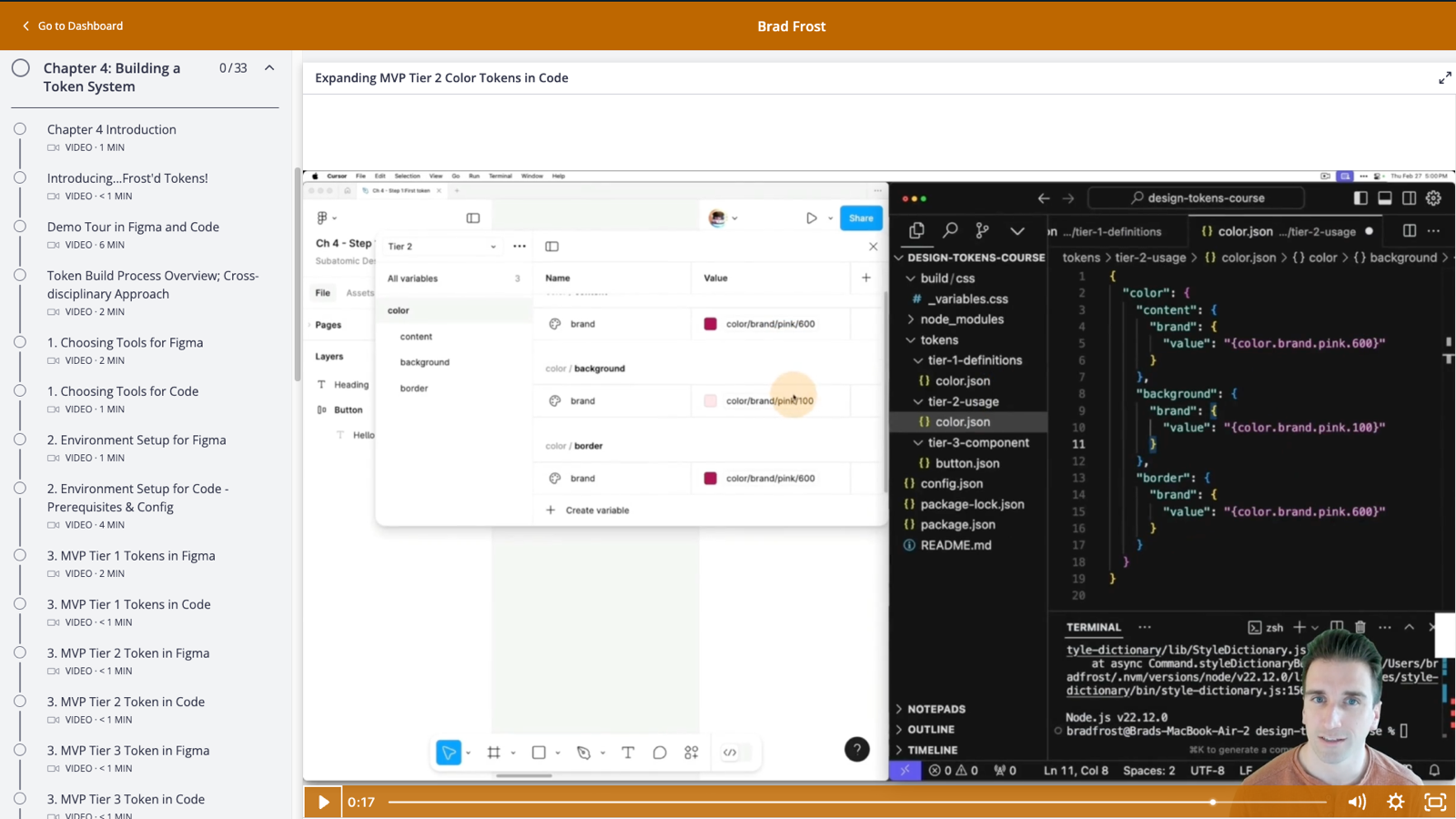1456x819 pixels.
Task: Open video player settings gear
Action: (x=1396, y=802)
